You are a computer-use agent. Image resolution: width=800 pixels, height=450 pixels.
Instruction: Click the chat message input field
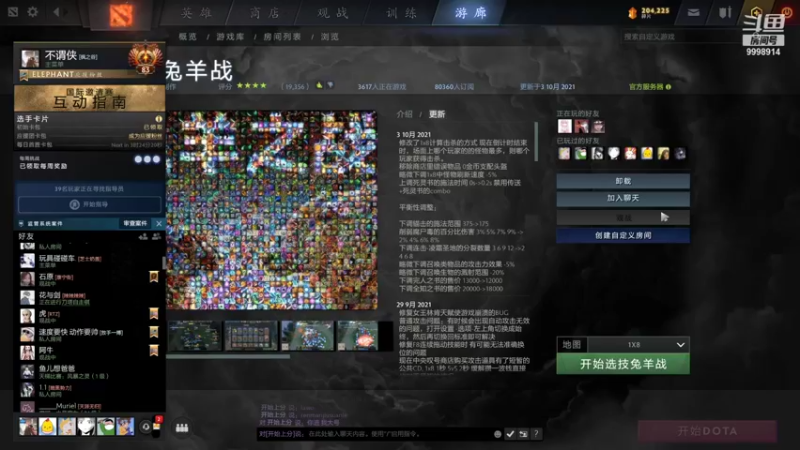pos(375,434)
